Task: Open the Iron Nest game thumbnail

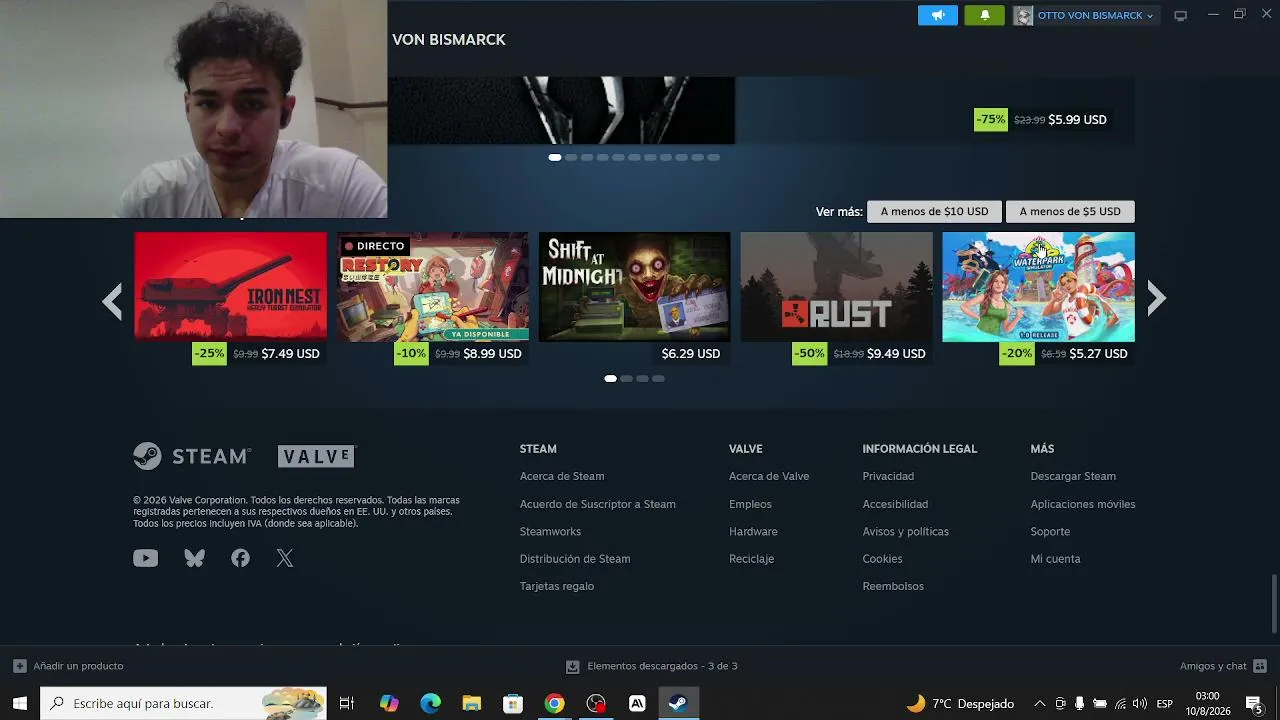Action: 230,287
